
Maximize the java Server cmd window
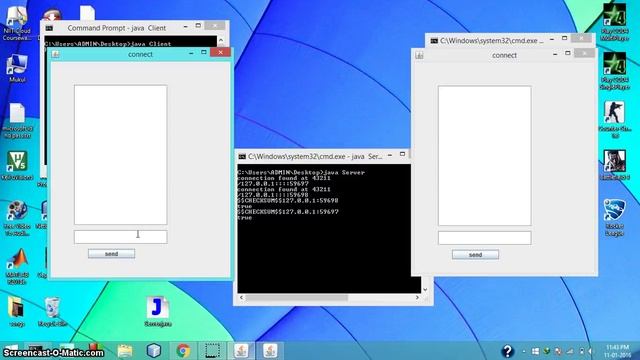click(402, 154)
